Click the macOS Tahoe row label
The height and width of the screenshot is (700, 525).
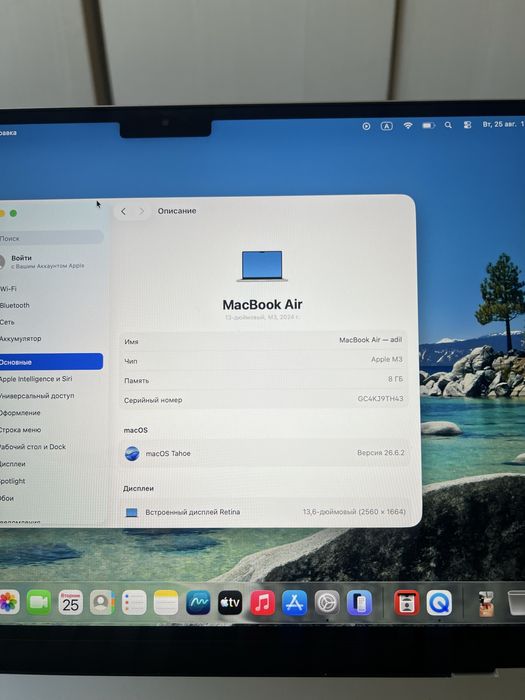pos(168,453)
